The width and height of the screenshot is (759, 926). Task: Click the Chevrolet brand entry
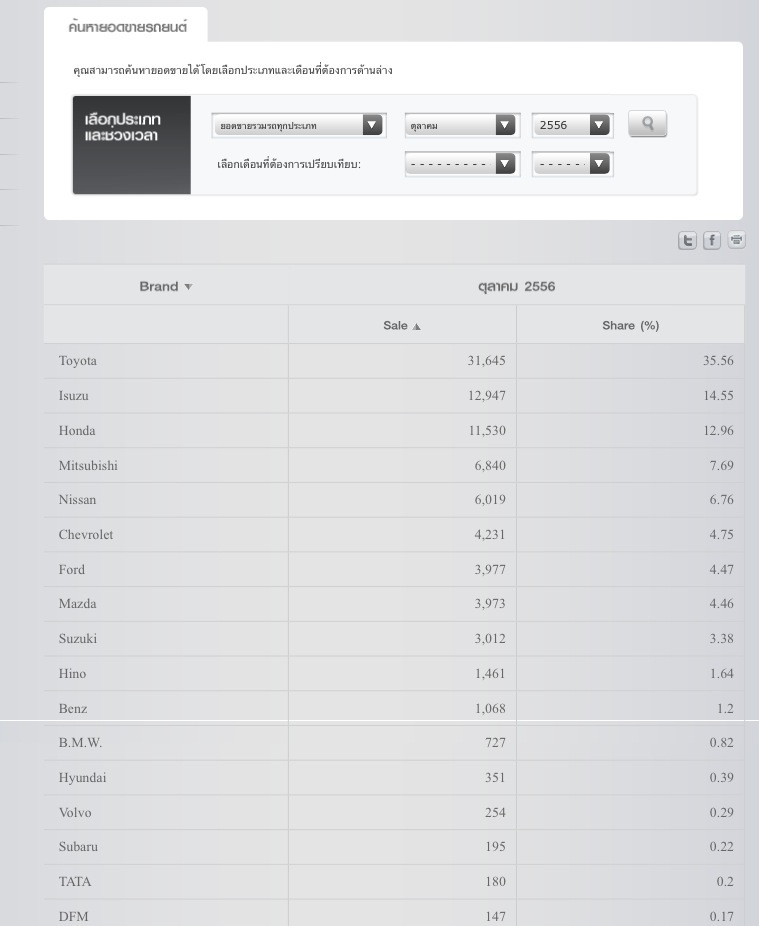click(x=86, y=535)
